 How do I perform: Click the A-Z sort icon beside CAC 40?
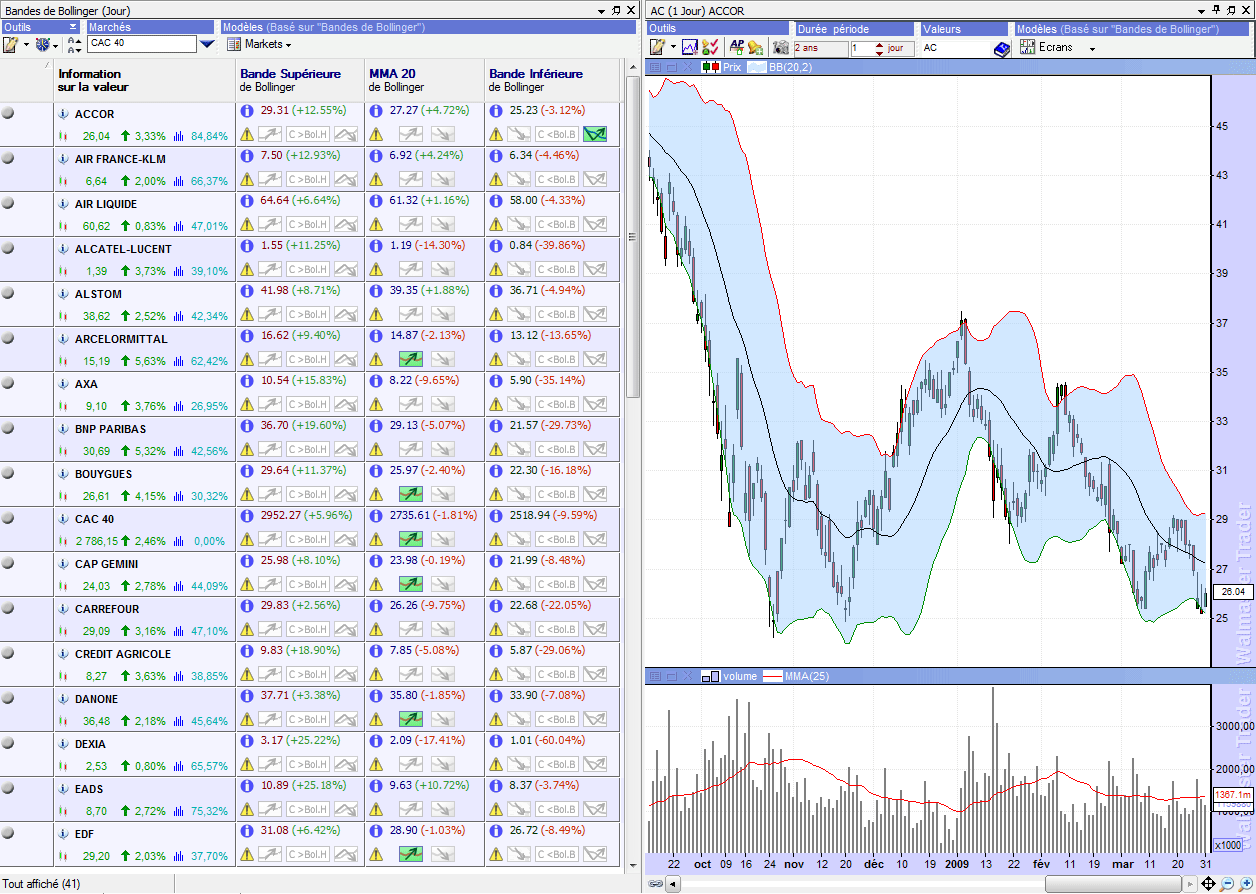tap(75, 45)
